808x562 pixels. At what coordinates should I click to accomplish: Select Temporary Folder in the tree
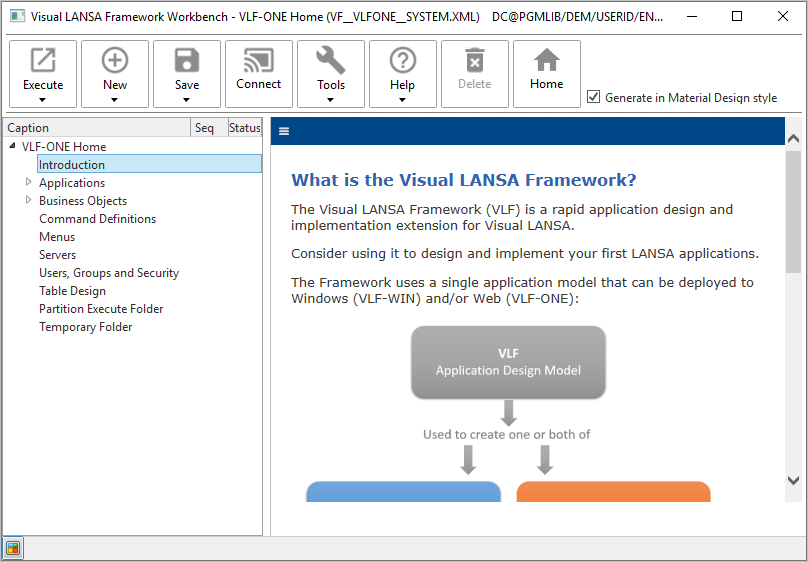pos(86,327)
